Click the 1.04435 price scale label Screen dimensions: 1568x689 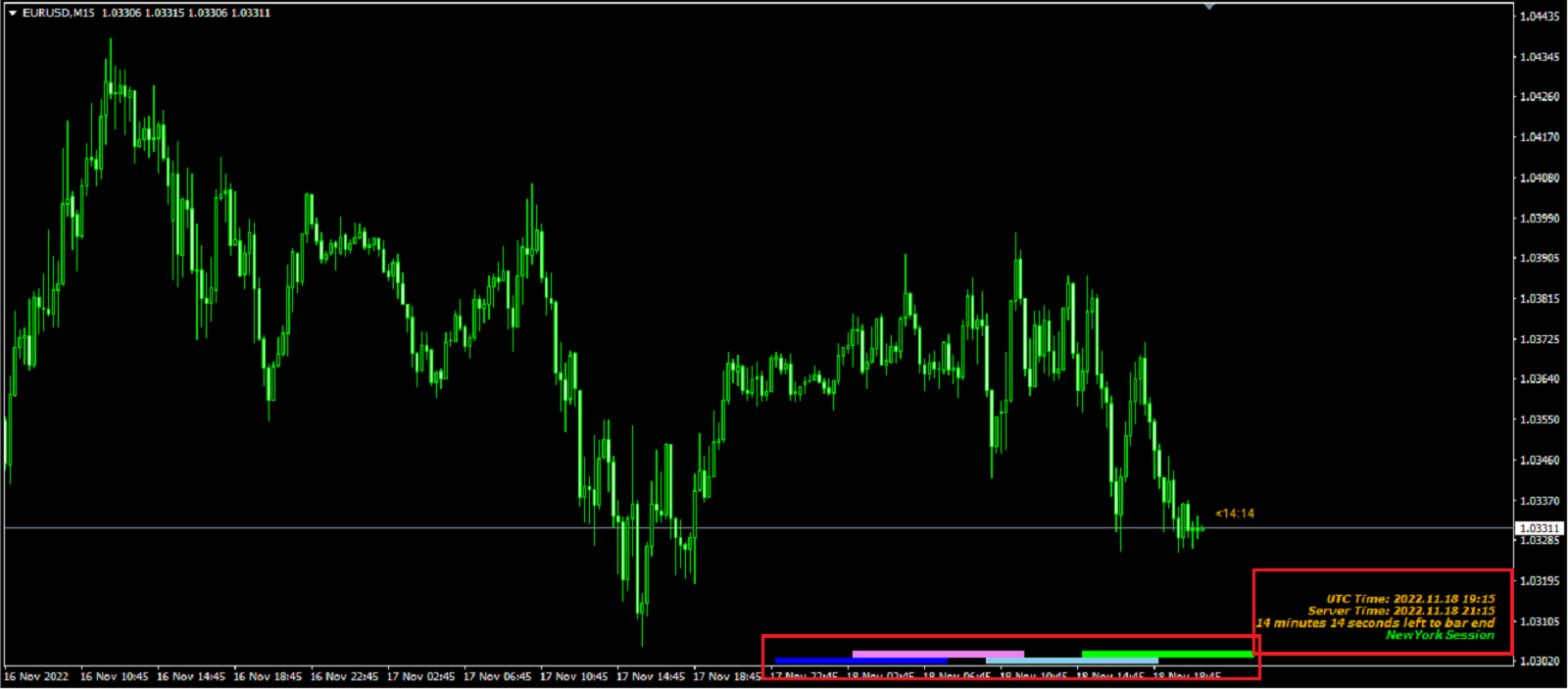[x=1539, y=16]
